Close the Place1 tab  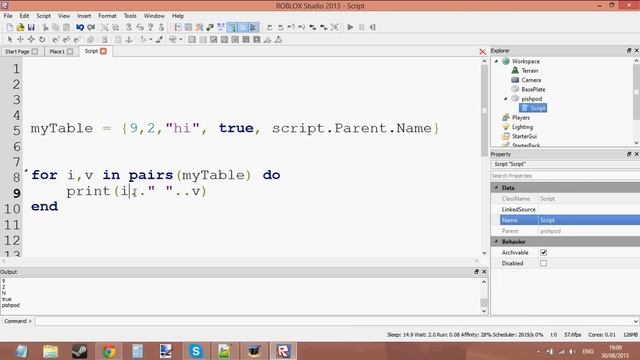tap(70, 51)
